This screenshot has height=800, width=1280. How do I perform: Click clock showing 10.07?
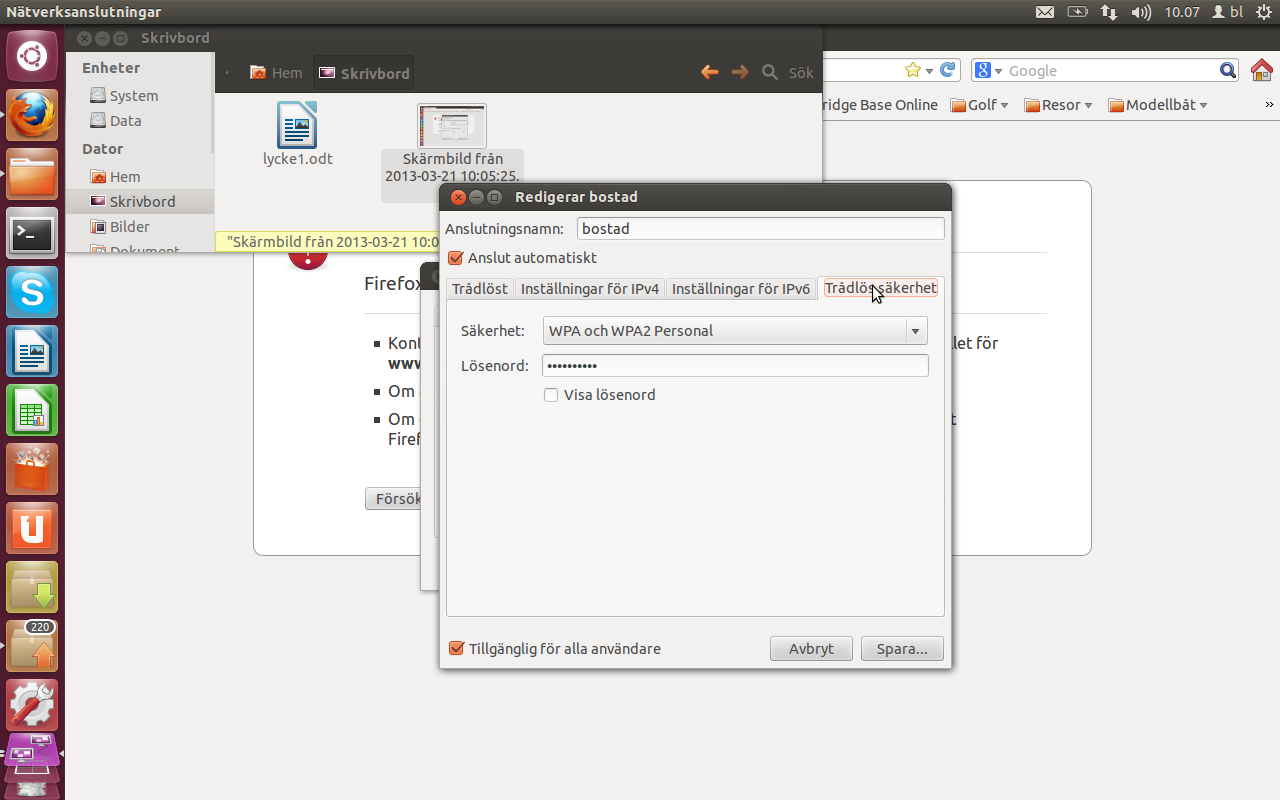coord(1182,12)
